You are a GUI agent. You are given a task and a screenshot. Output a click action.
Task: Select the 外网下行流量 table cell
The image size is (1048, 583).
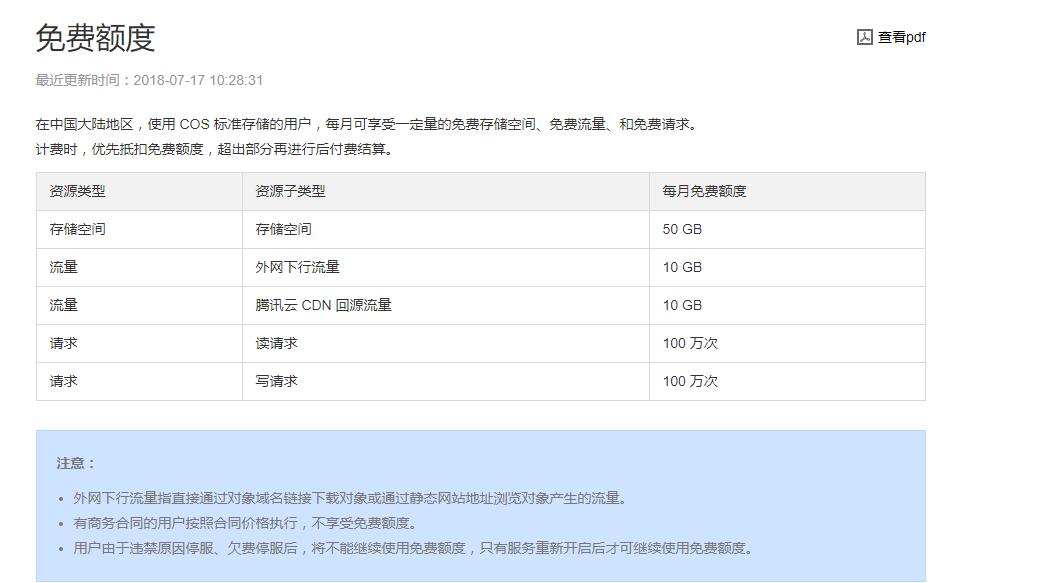[x=297, y=267]
